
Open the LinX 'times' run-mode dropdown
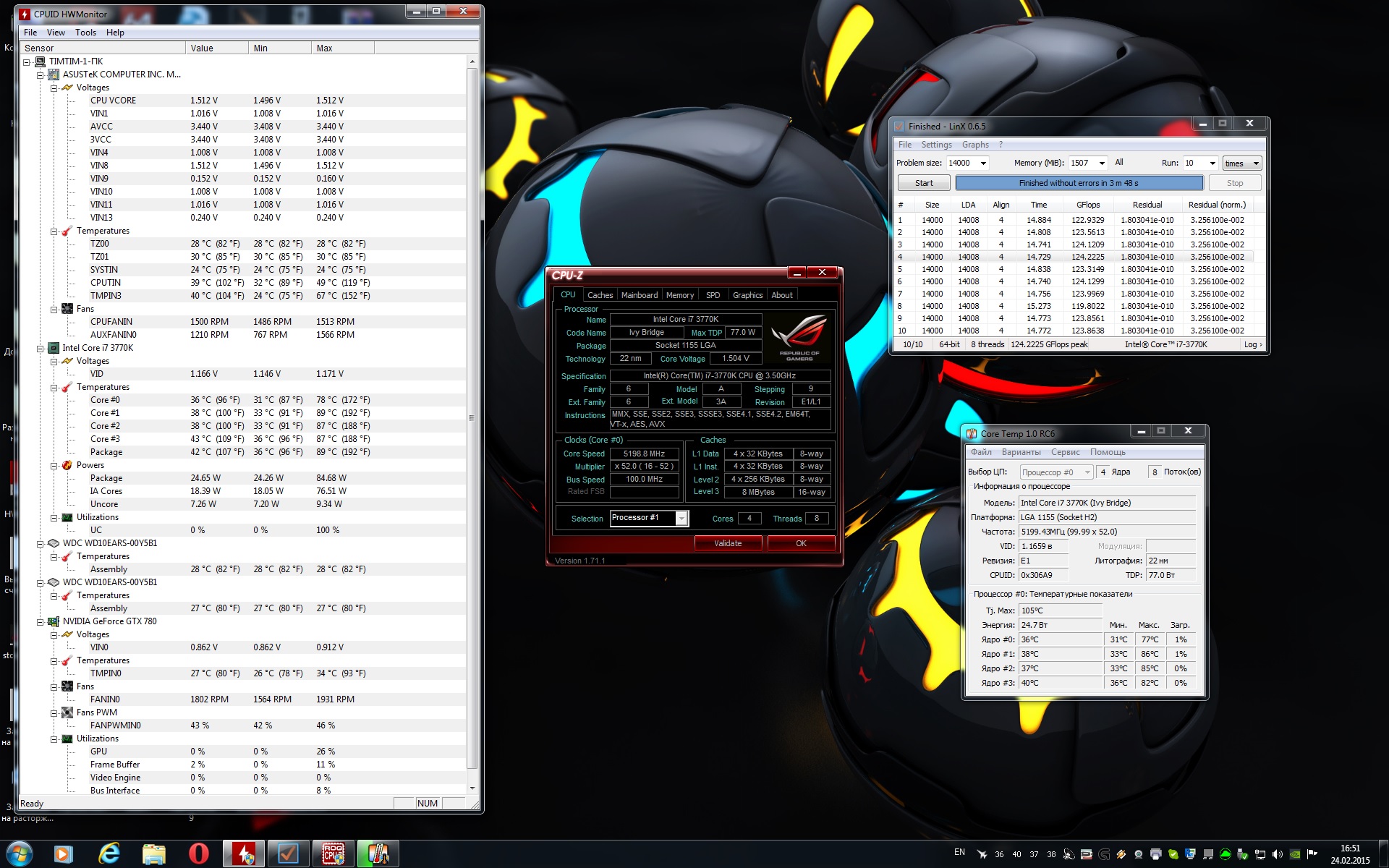pos(1255,163)
